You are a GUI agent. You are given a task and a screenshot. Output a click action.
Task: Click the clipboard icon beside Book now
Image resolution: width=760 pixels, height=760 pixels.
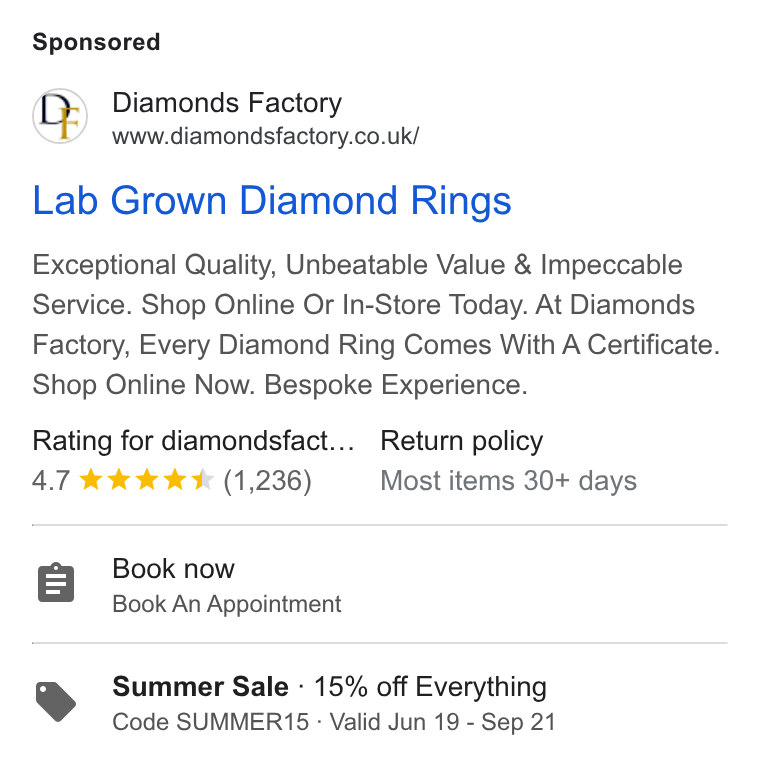[x=56, y=582]
